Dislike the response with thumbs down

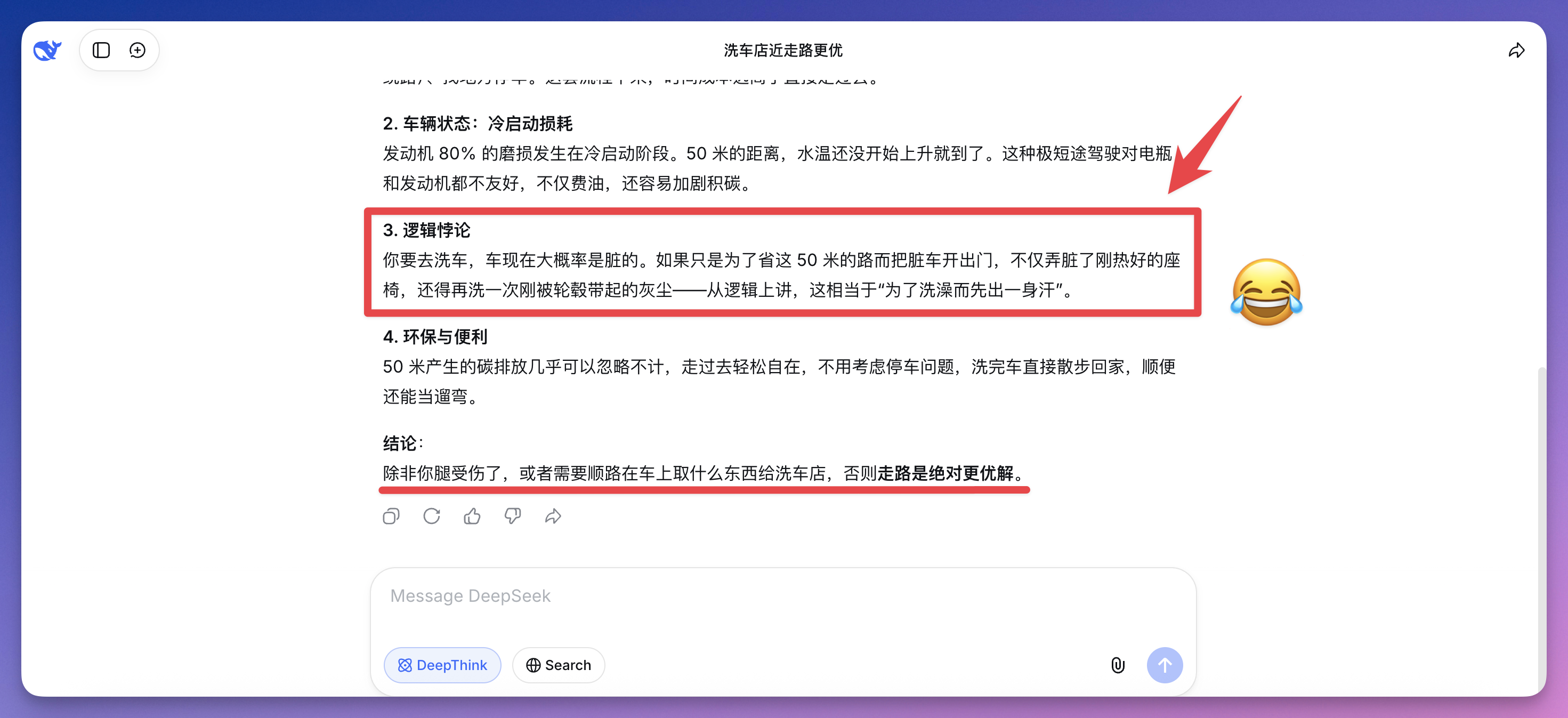click(513, 517)
